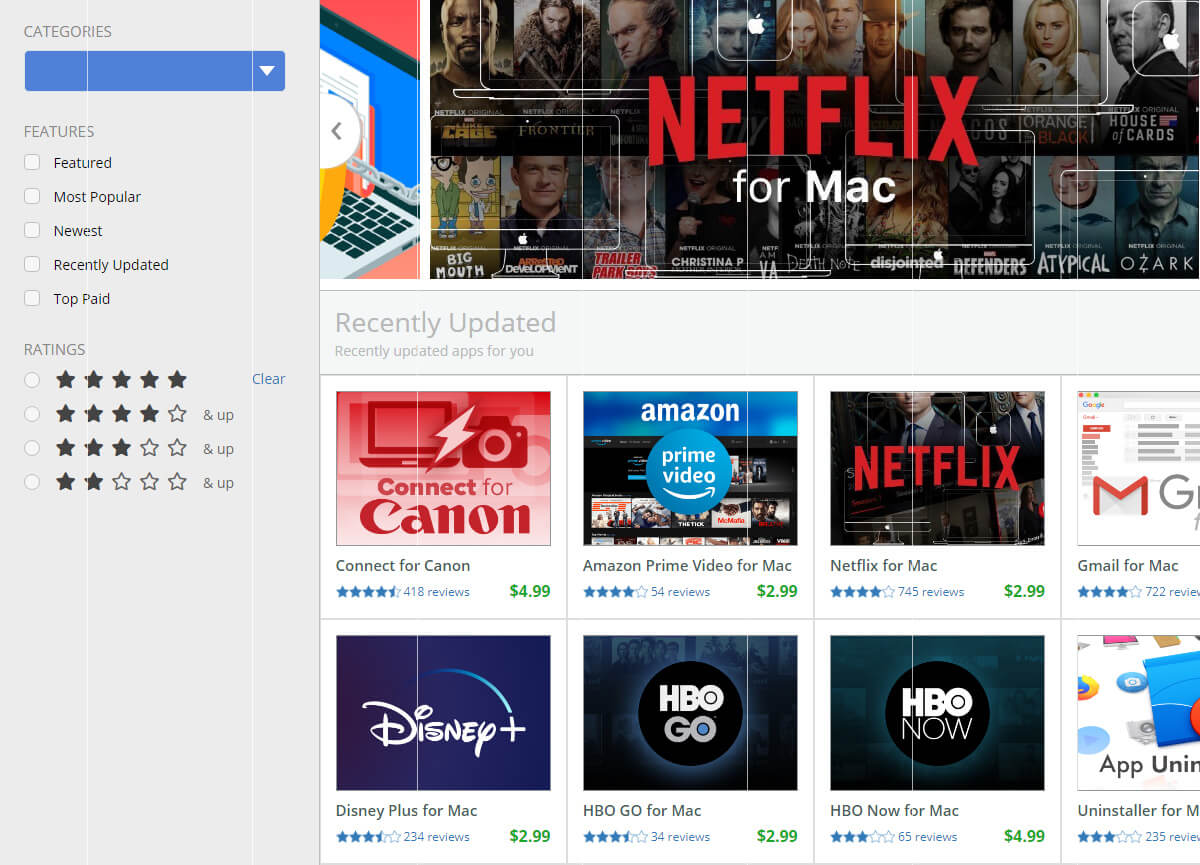
Task: Click the $2.99 price of Netflix for Mac
Action: [1024, 591]
